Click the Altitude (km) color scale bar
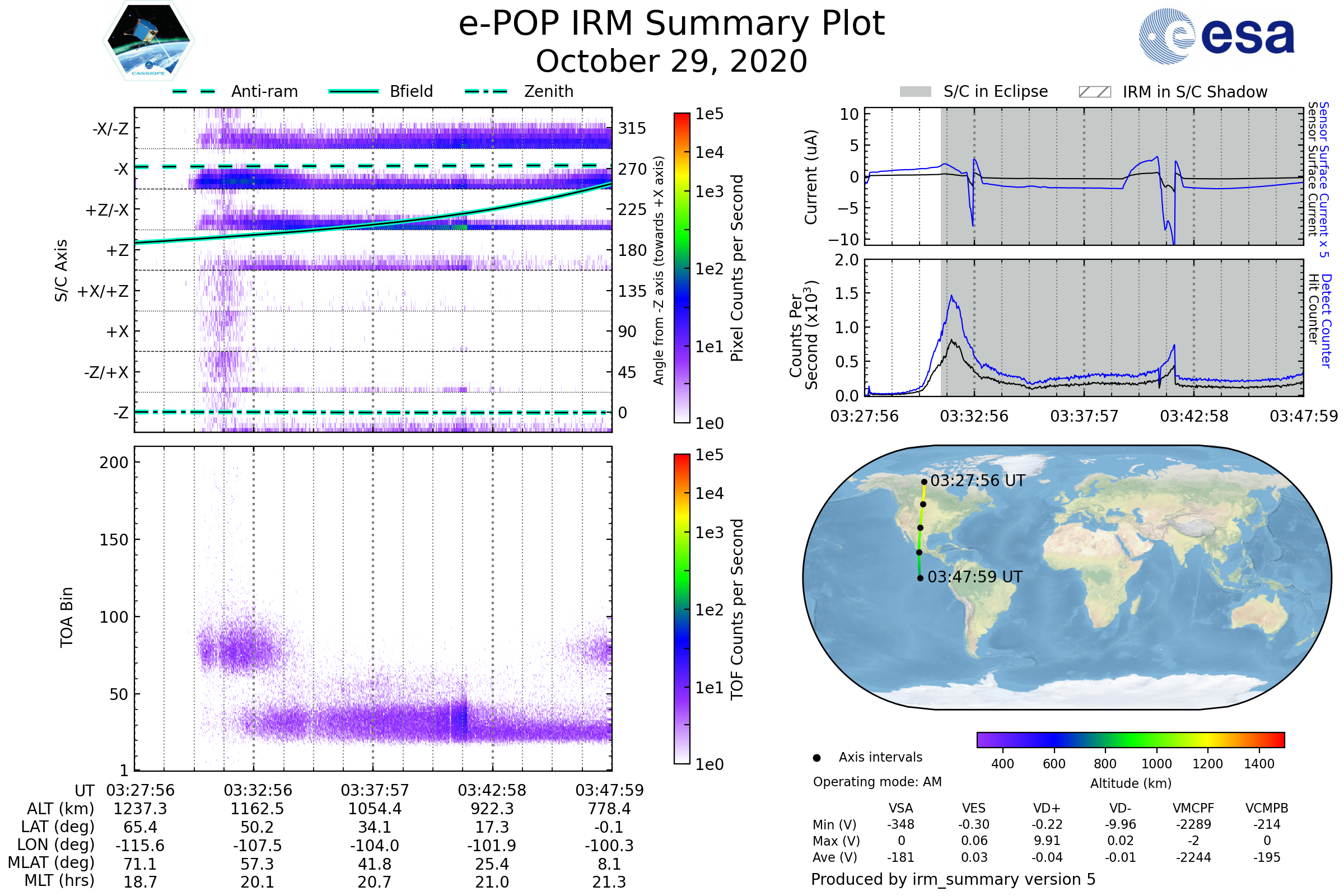Screen dimensions: 1344x896 pyautogui.click(x=1130, y=739)
